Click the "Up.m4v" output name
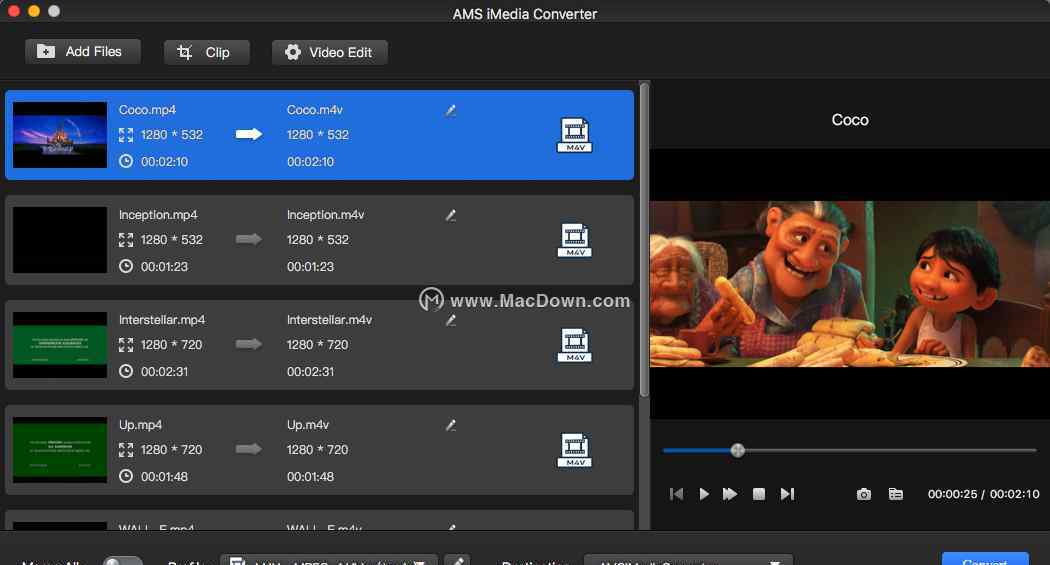This screenshot has width=1050, height=565. coord(308,425)
